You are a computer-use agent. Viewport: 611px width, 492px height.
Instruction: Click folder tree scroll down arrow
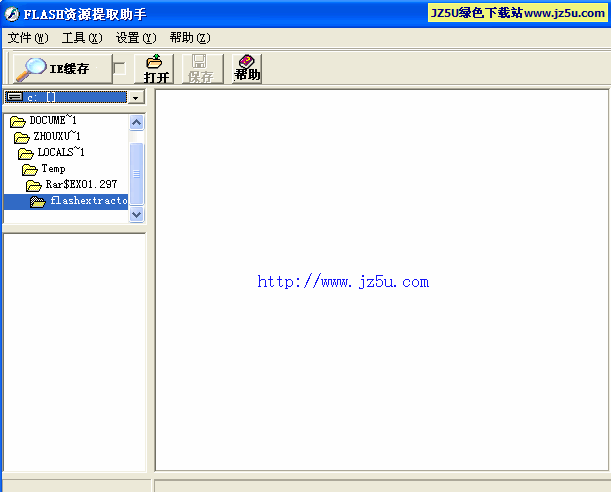click(x=136, y=214)
